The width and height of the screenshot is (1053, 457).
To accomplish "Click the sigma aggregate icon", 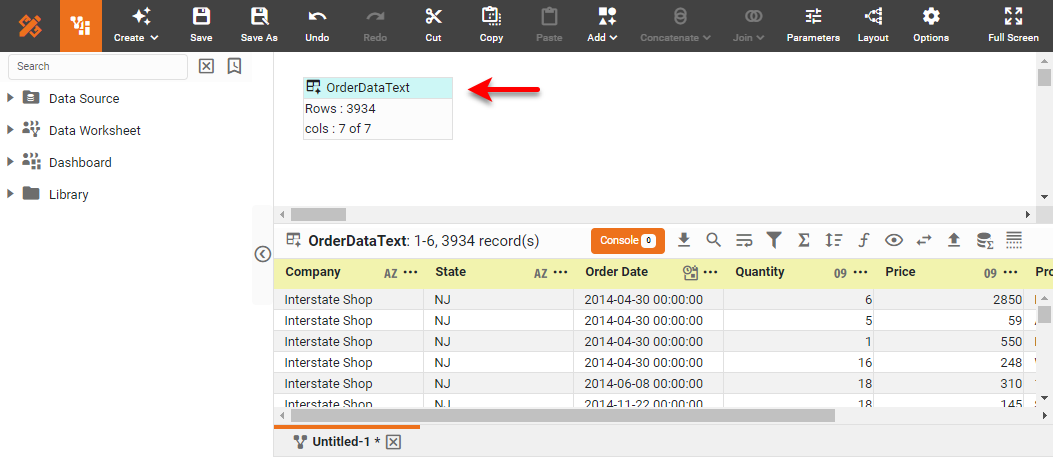I will (x=803, y=240).
